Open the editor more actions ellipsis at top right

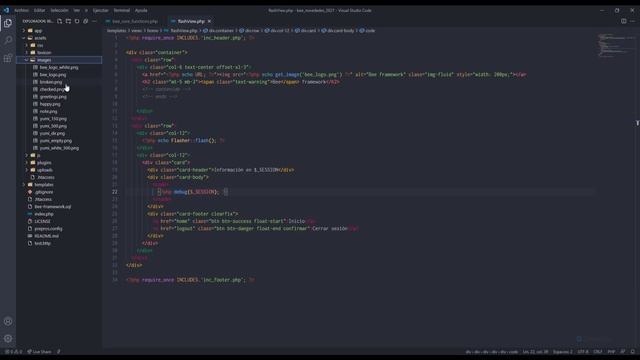[x=632, y=21]
